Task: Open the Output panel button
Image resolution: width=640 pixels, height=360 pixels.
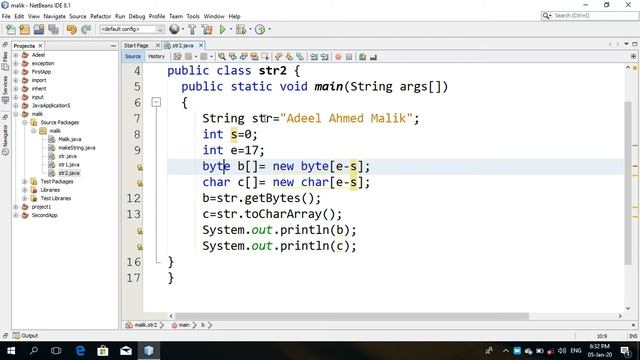Action: [x=25, y=336]
